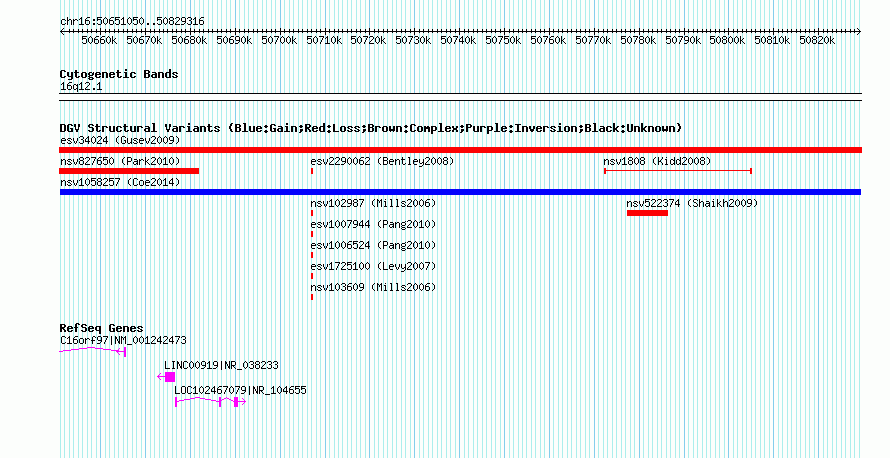Click the left arrow of the ruler

pyautogui.click(x=62, y=32)
